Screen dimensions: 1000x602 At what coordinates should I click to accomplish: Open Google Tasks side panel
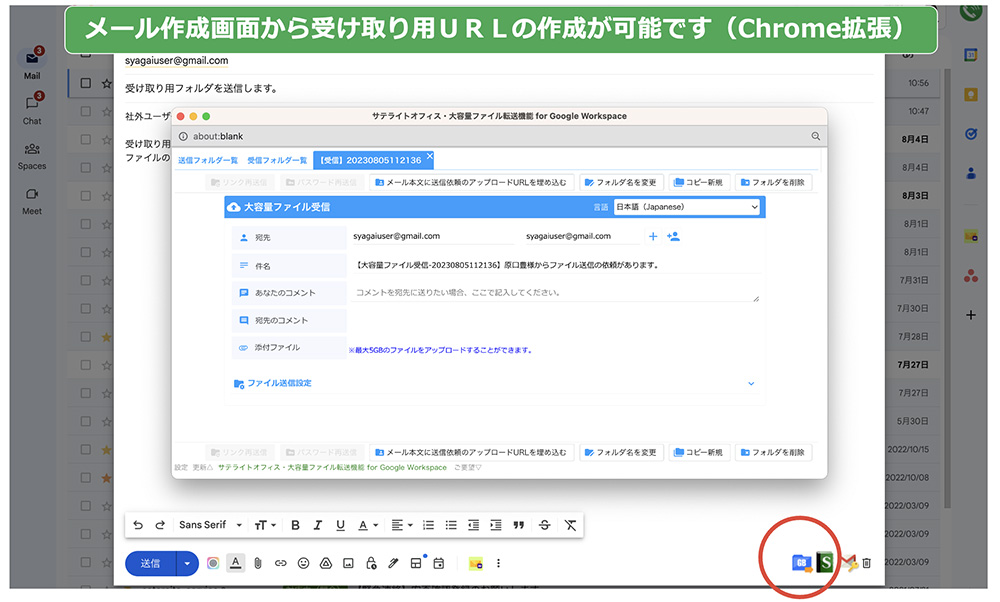point(971,134)
